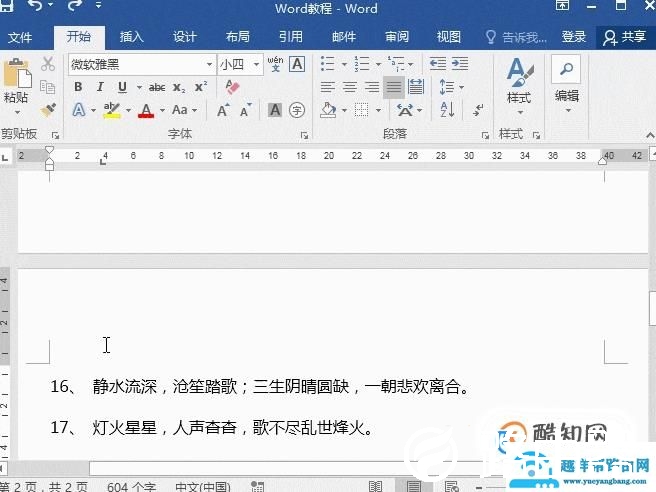Click the bullets list icon
656x492 pixels.
(328, 64)
